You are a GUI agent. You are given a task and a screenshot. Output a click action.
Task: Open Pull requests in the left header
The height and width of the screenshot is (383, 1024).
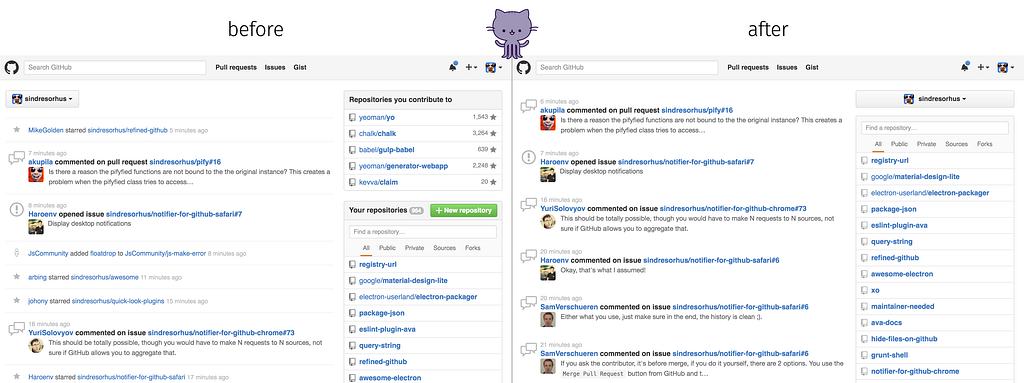pyautogui.click(x=236, y=67)
